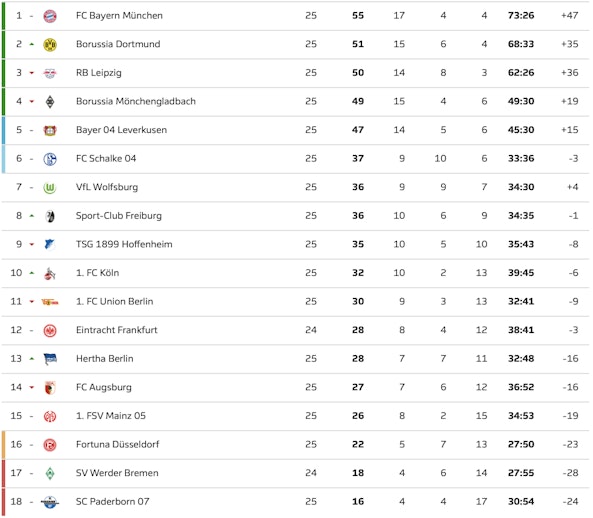Open the Fortuna Düsseldorf team page
Image resolution: width=593 pixels, height=518 pixels.
tap(118, 444)
